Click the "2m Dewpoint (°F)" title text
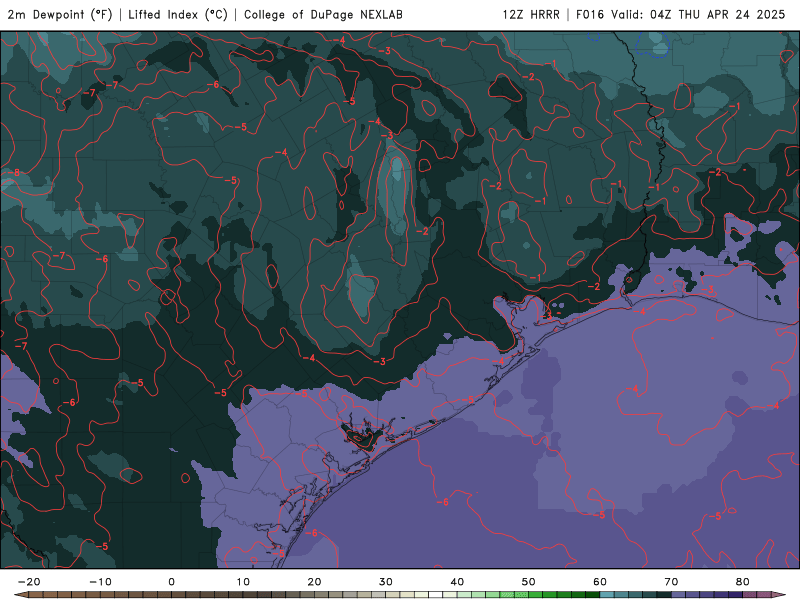The width and height of the screenshot is (800, 600). coord(60,14)
